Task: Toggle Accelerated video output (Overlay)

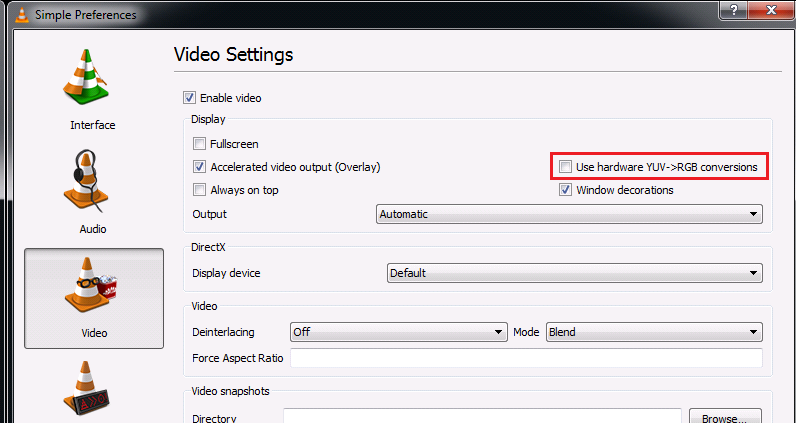Action: click(200, 167)
